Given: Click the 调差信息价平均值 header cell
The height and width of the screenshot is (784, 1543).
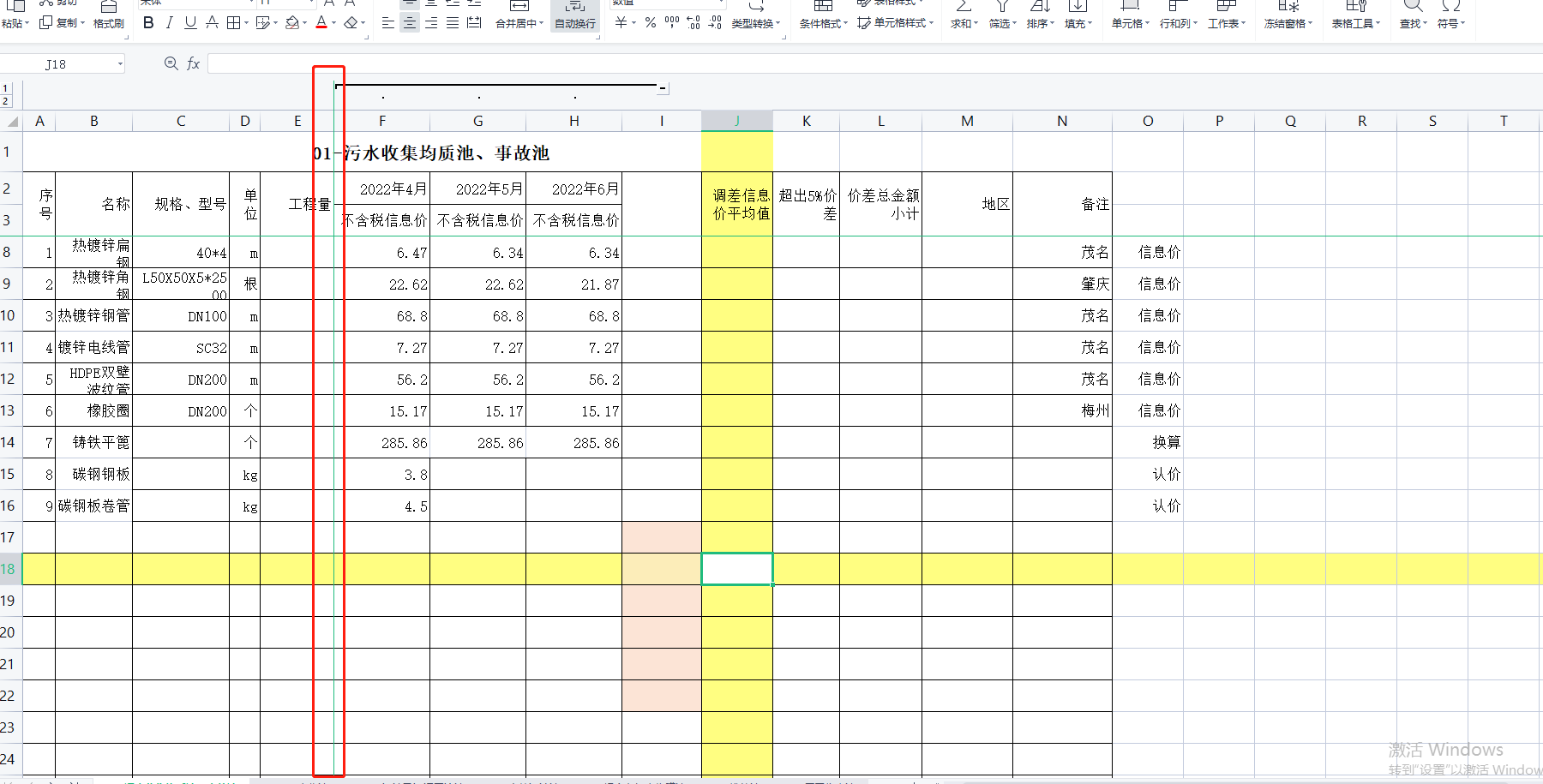Looking at the screenshot, I should [737, 204].
